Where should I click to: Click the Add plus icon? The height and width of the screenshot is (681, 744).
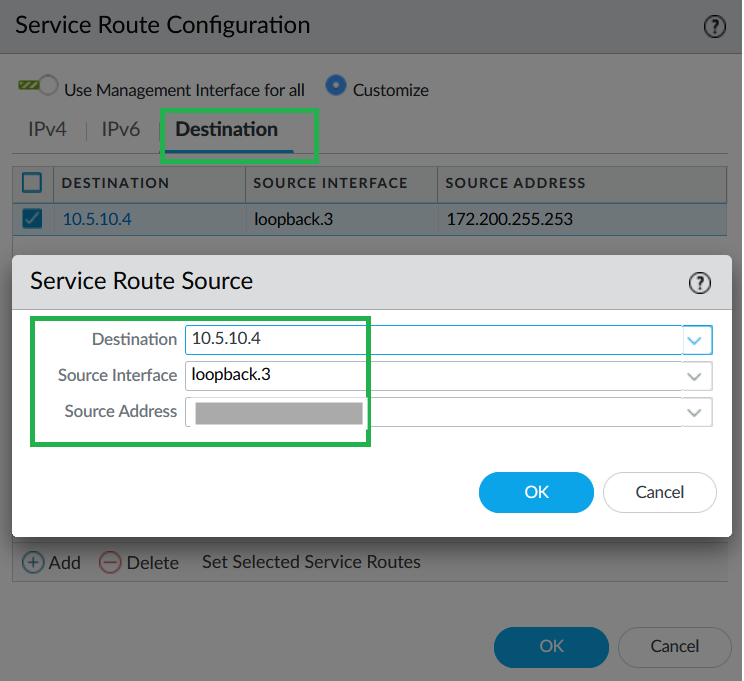pos(33,562)
